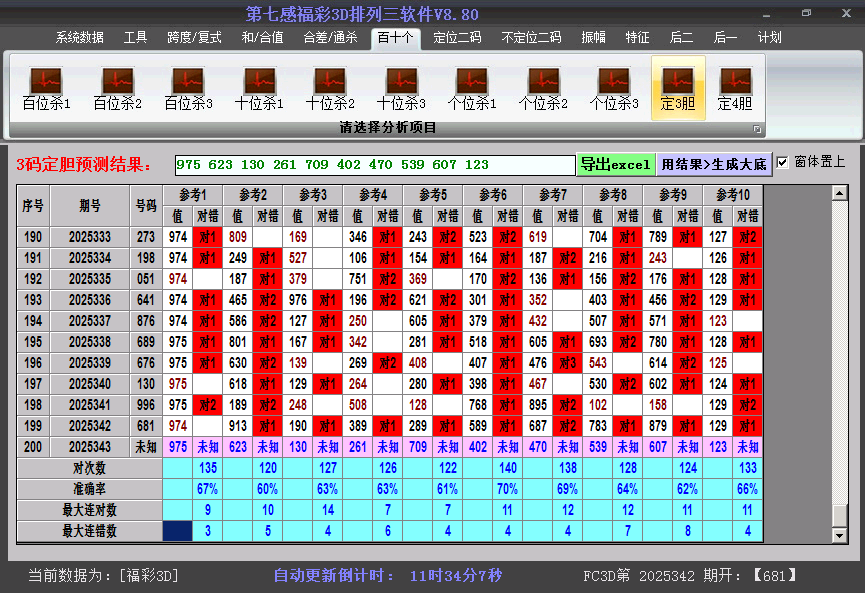This screenshot has width=865, height=593.
Task: Open the 十位杀3 analysis tool
Action: point(400,85)
